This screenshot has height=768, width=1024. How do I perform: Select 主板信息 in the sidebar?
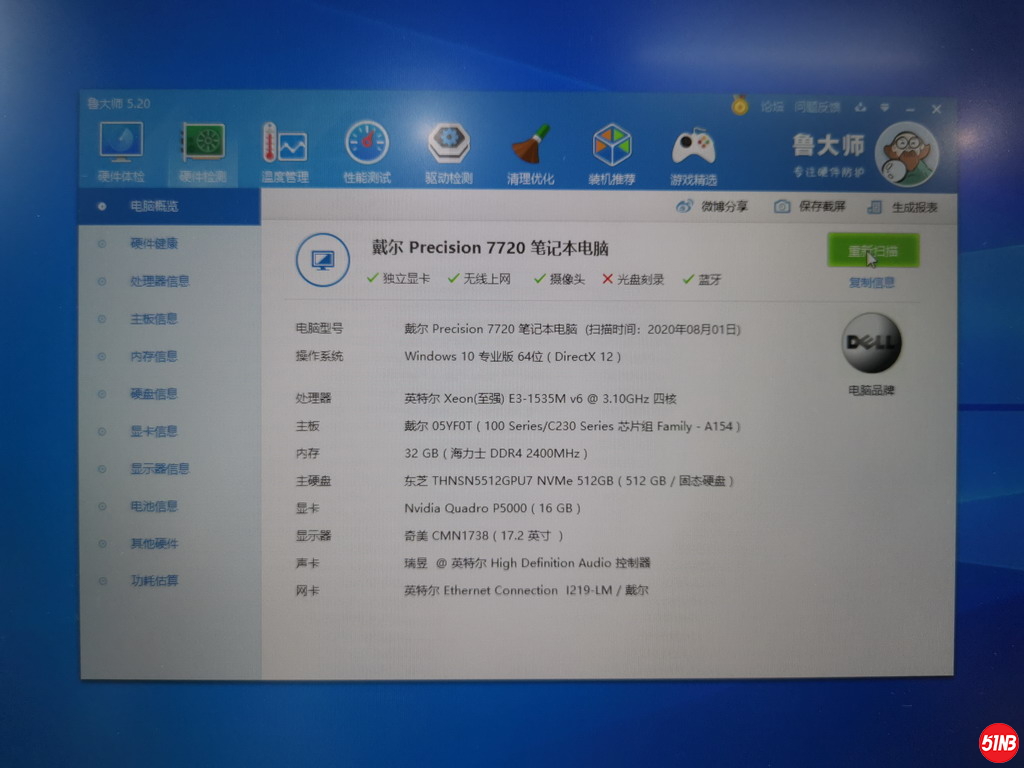click(x=170, y=319)
